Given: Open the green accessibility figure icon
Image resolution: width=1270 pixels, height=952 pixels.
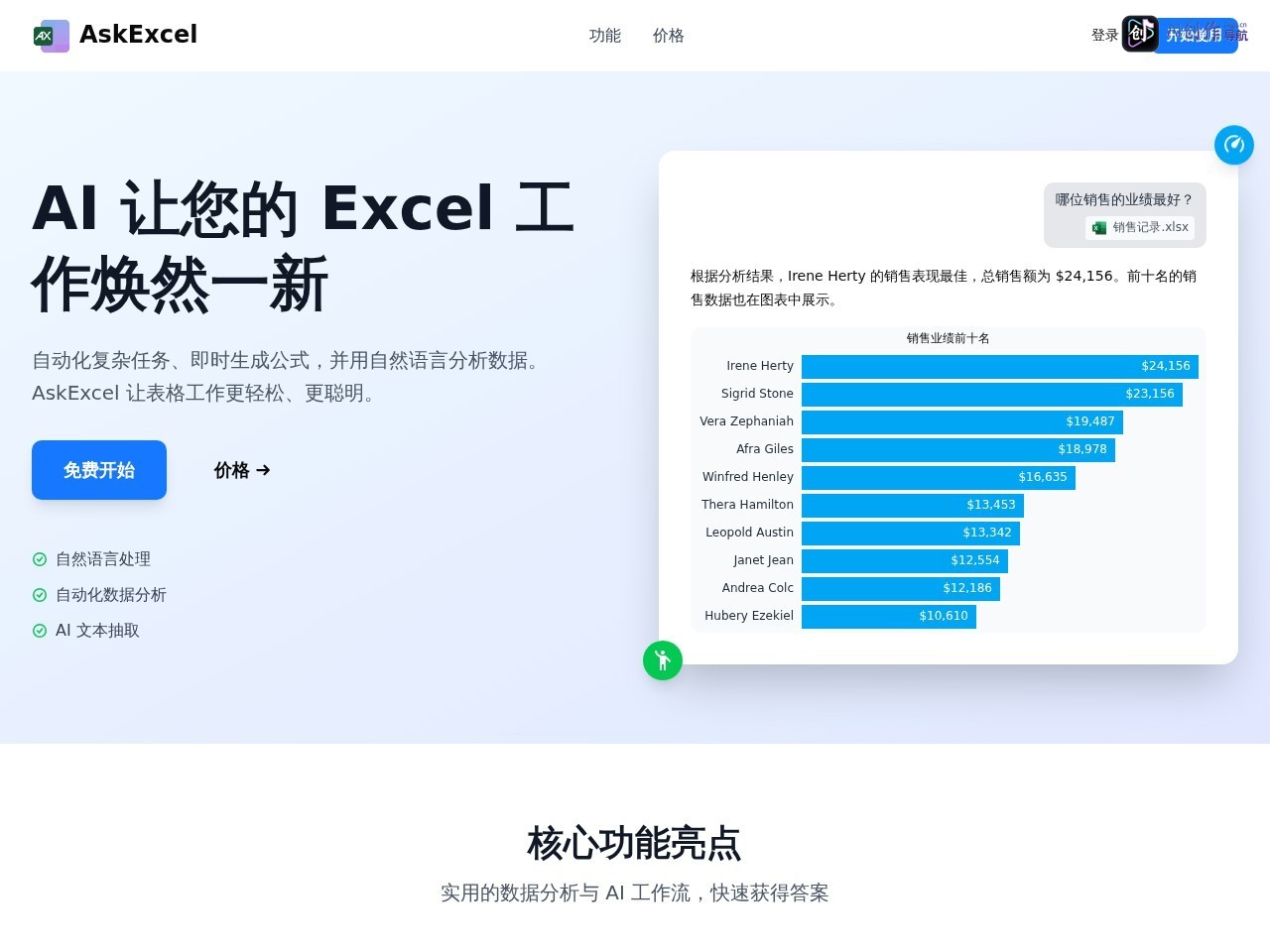Looking at the screenshot, I should tap(663, 660).
